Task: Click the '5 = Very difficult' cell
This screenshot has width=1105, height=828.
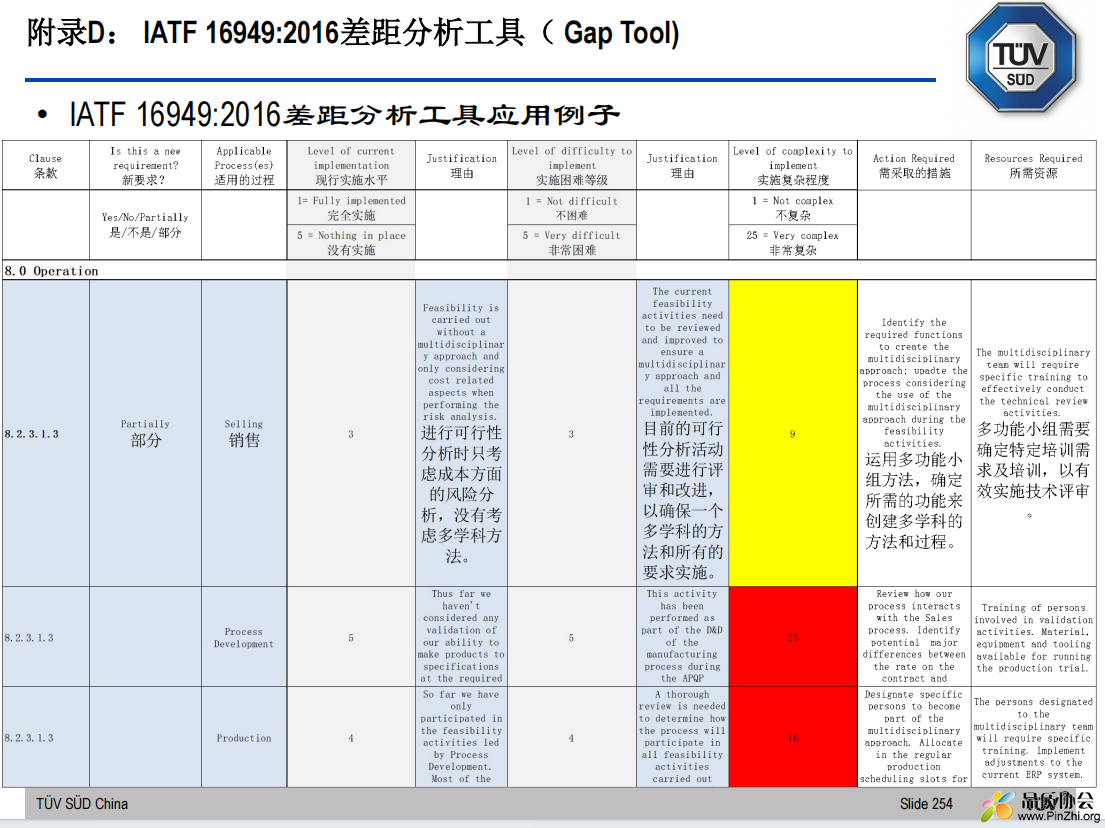Action: pyautogui.click(x=572, y=242)
